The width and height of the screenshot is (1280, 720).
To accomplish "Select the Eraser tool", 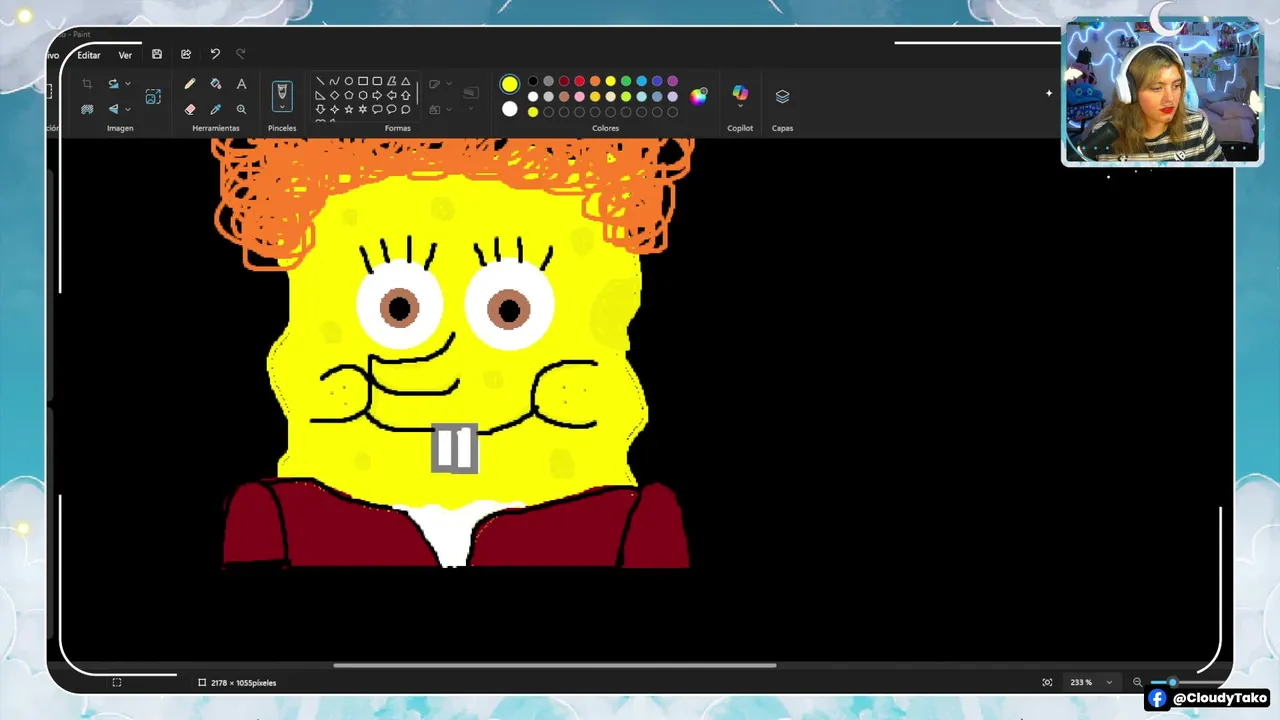I will pyautogui.click(x=190, y=109).
